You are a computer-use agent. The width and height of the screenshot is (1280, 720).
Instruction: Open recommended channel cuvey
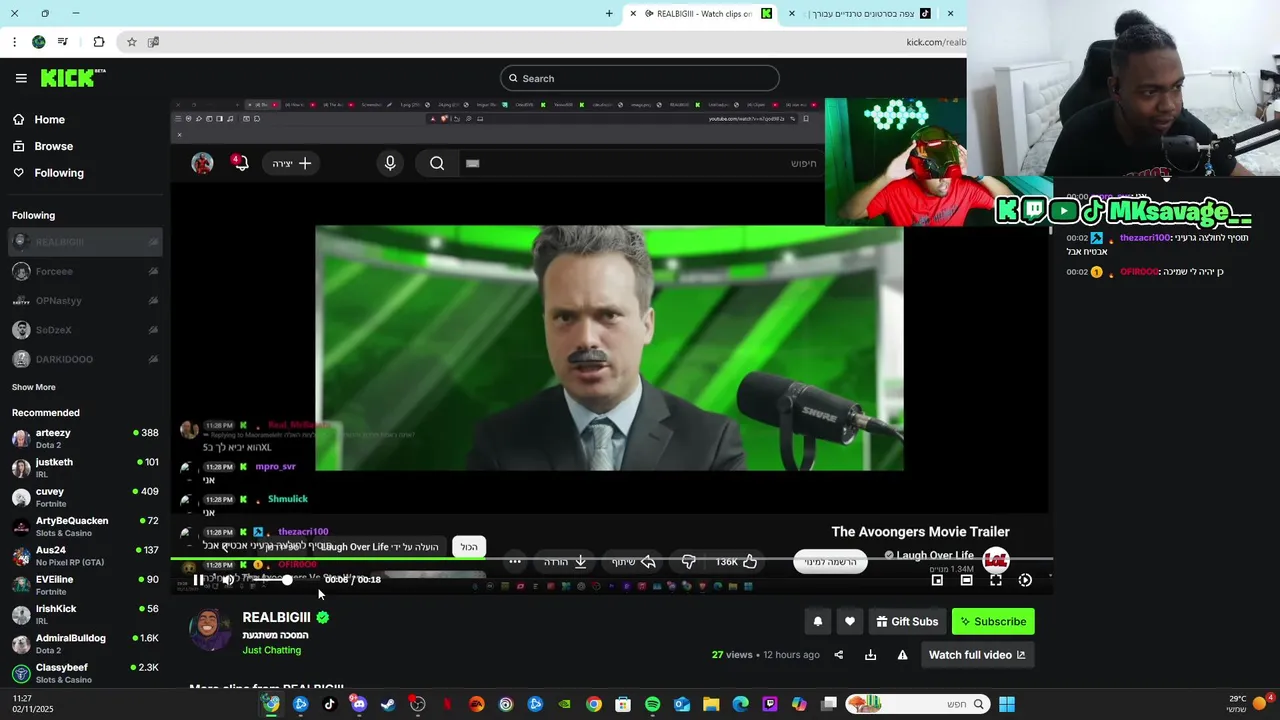click(x=85, y=497)
